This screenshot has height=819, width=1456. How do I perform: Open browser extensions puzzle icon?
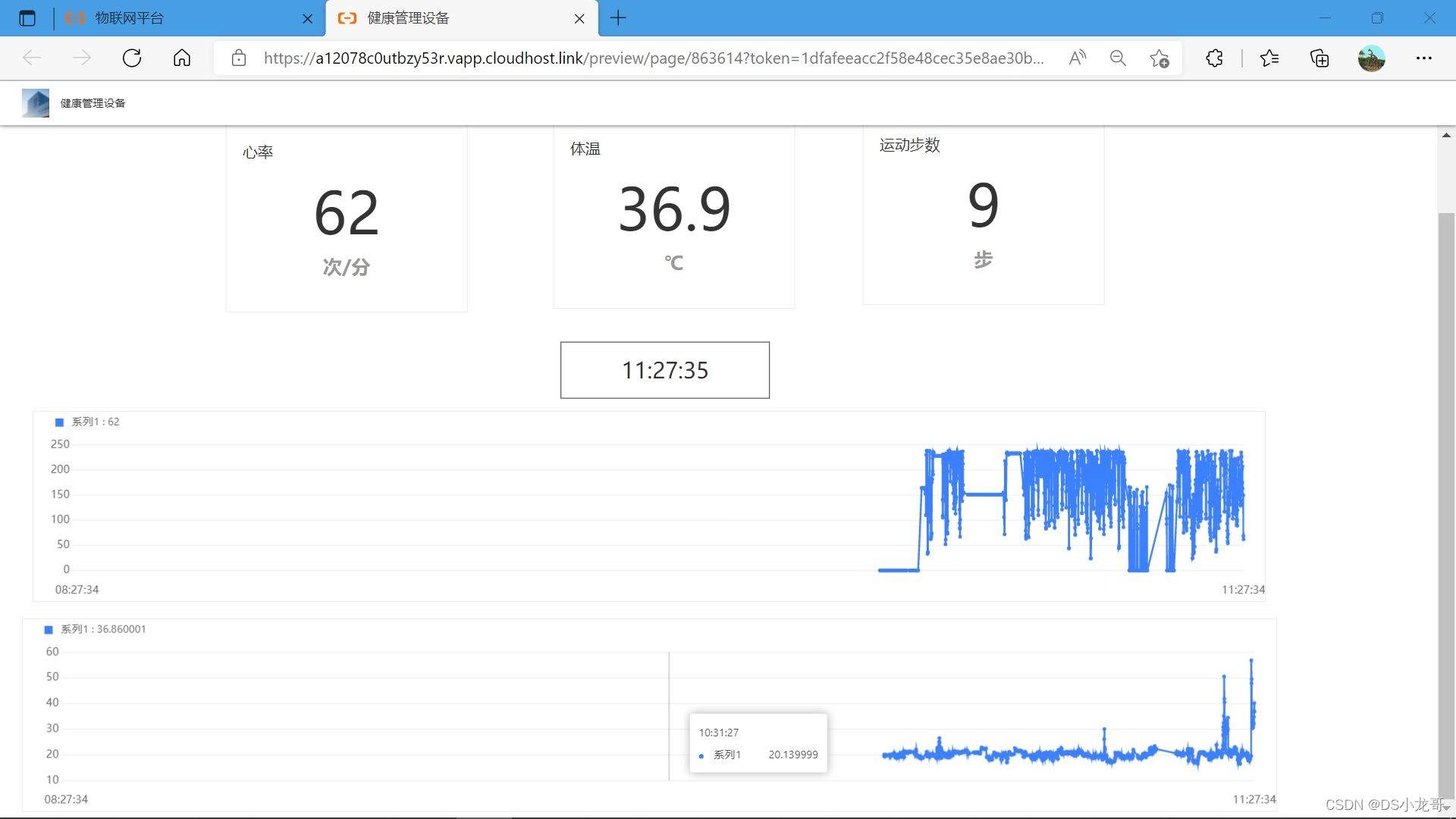click(1214, 58)
